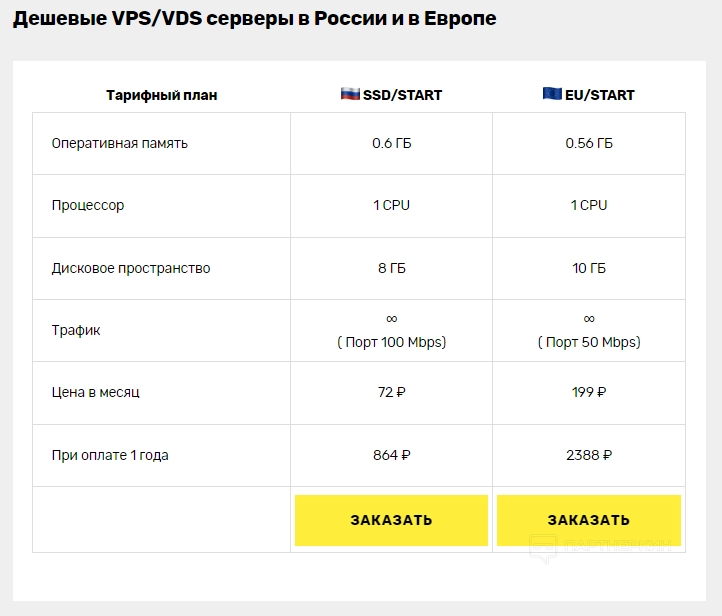
Task: Select the 864 ₽ yearly price
Action: [391, 455]
